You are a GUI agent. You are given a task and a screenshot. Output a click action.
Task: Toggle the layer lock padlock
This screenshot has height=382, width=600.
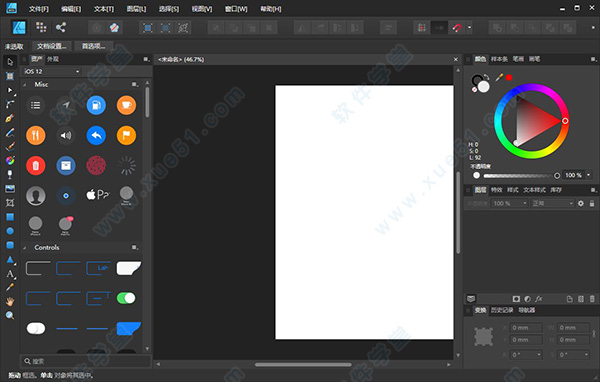coord(592,203)
